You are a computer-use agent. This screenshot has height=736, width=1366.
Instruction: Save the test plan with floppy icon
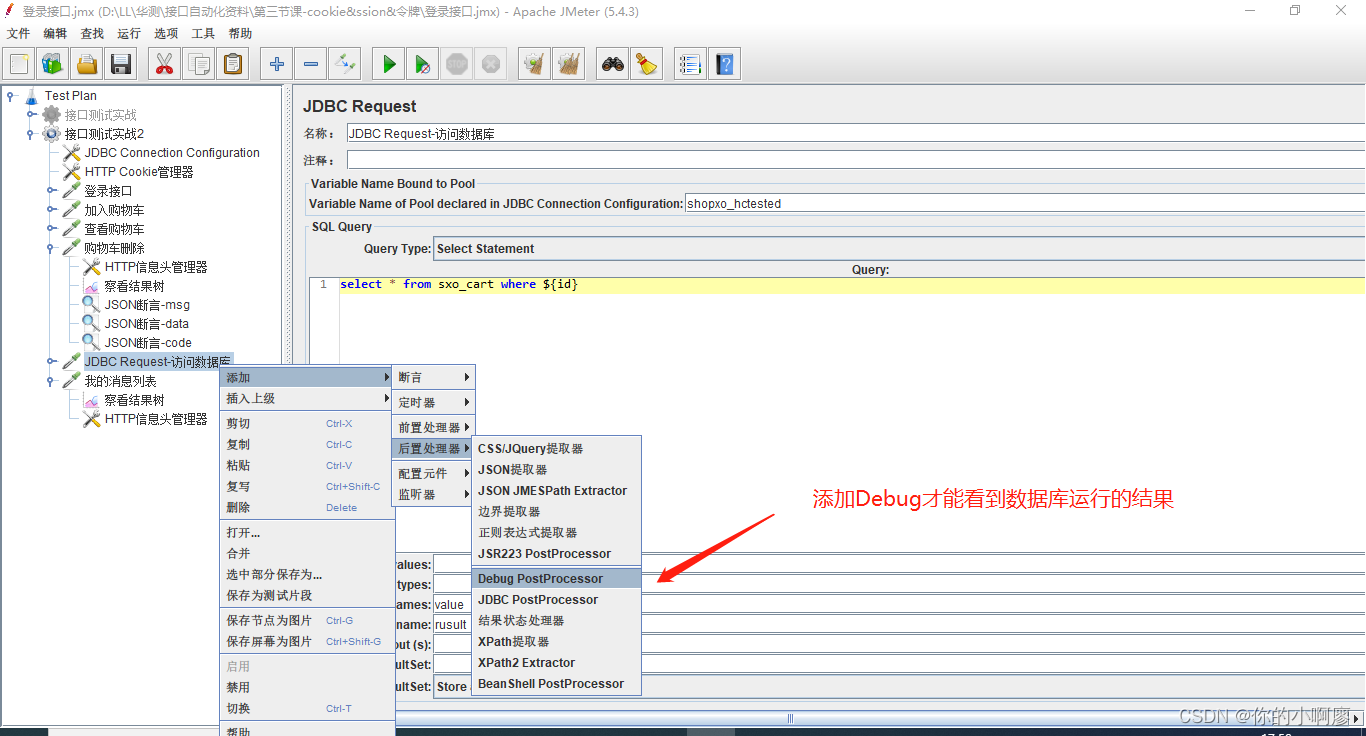coord(121,64)
